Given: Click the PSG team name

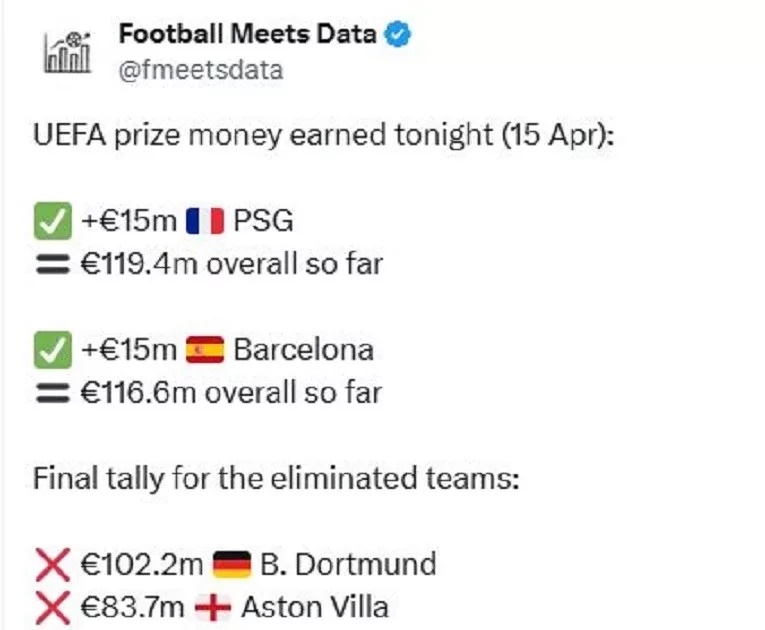Looking at the screenshot, I should [264, 221].
